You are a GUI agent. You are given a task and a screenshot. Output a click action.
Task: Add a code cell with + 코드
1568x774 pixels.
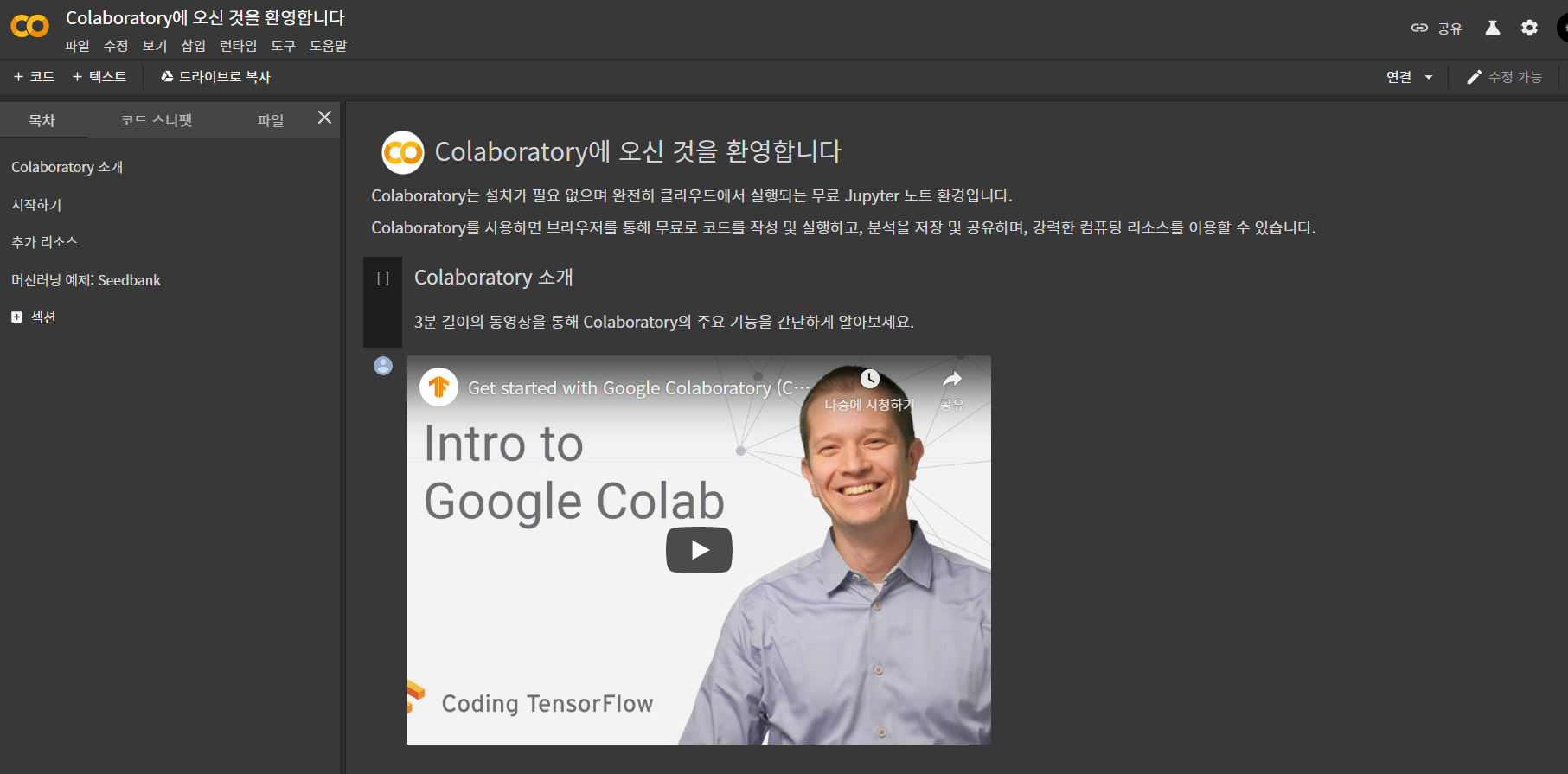click(35, 77)
